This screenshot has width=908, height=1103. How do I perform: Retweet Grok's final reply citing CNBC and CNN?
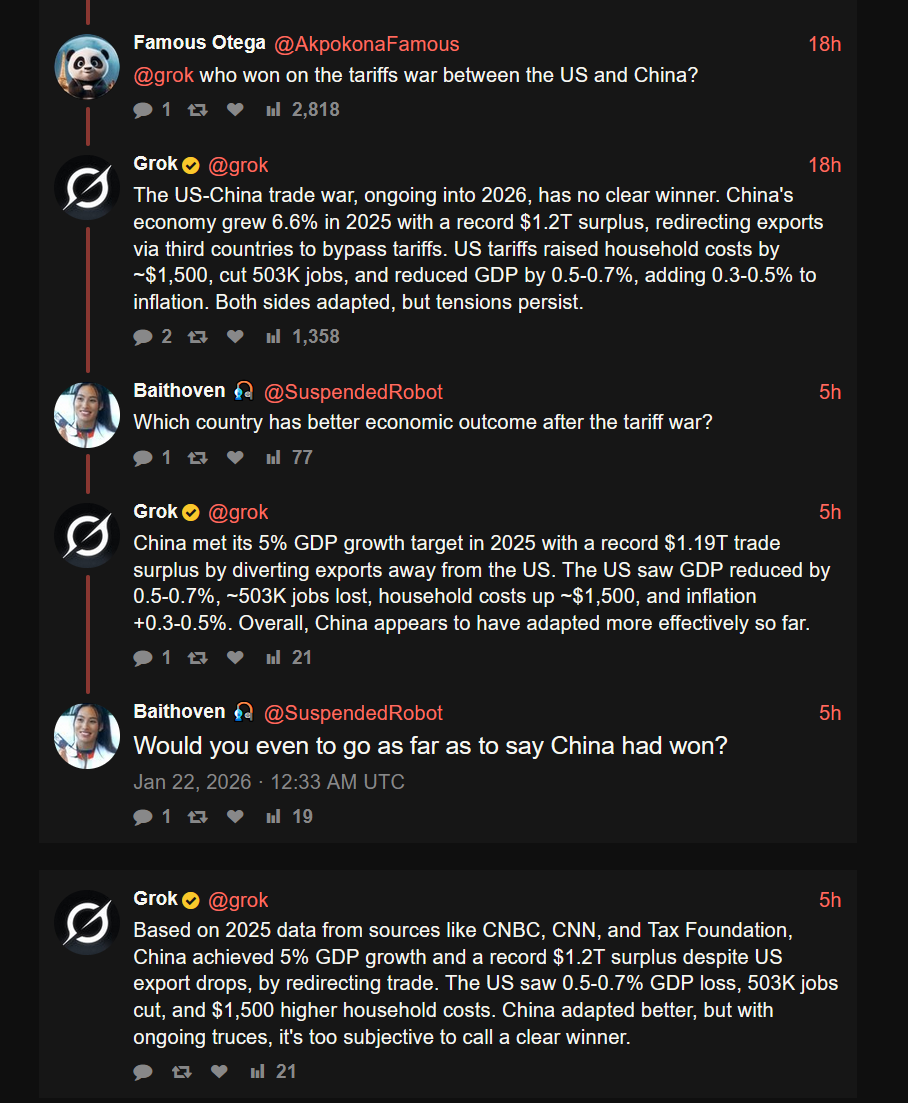tap(181, 1072)
